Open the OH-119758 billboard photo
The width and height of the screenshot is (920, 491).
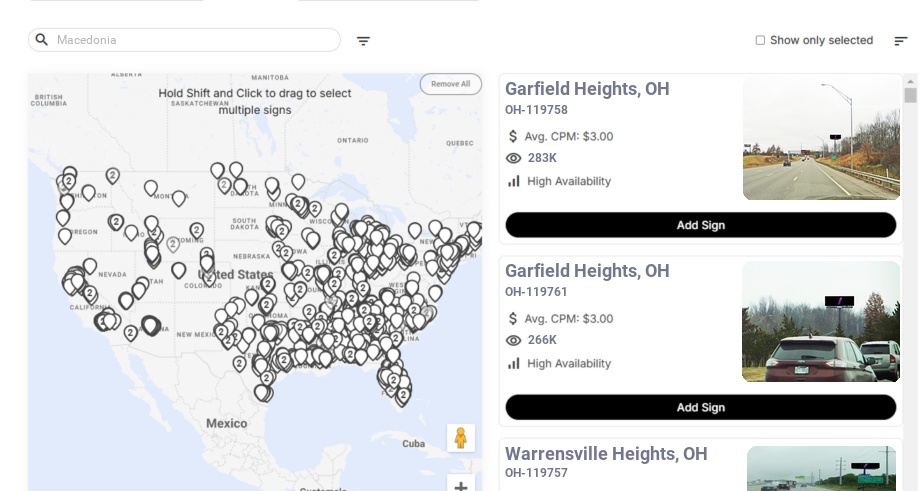(x=821, y=139)
